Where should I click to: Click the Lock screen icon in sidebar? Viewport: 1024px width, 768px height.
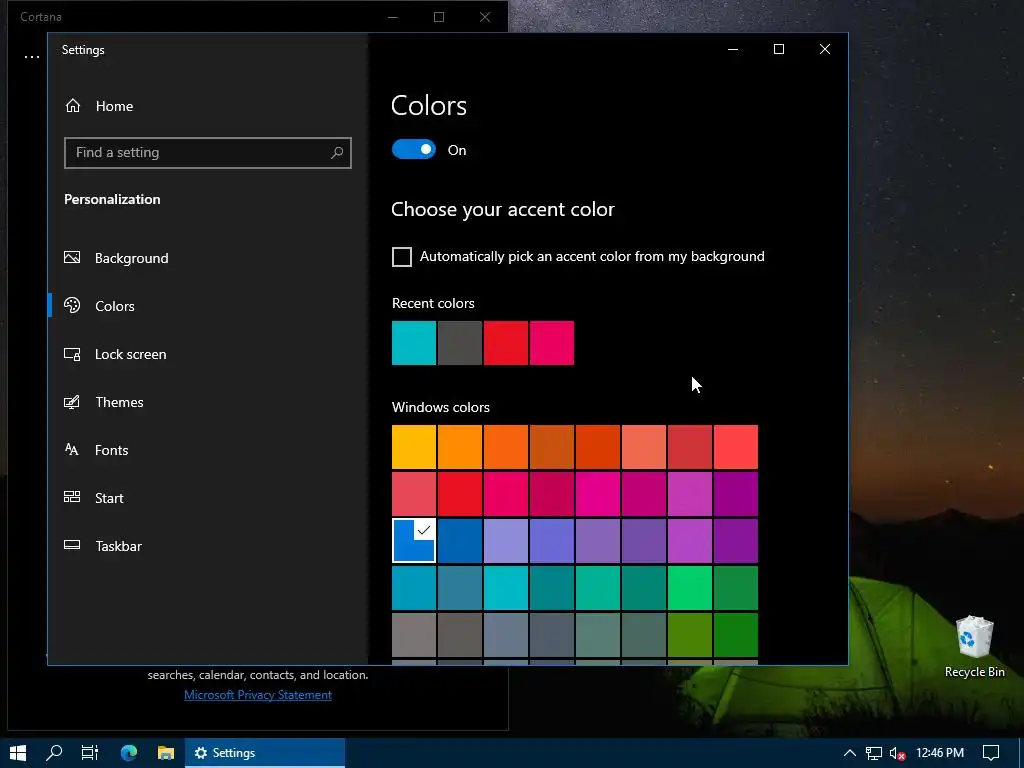point(72,354)
